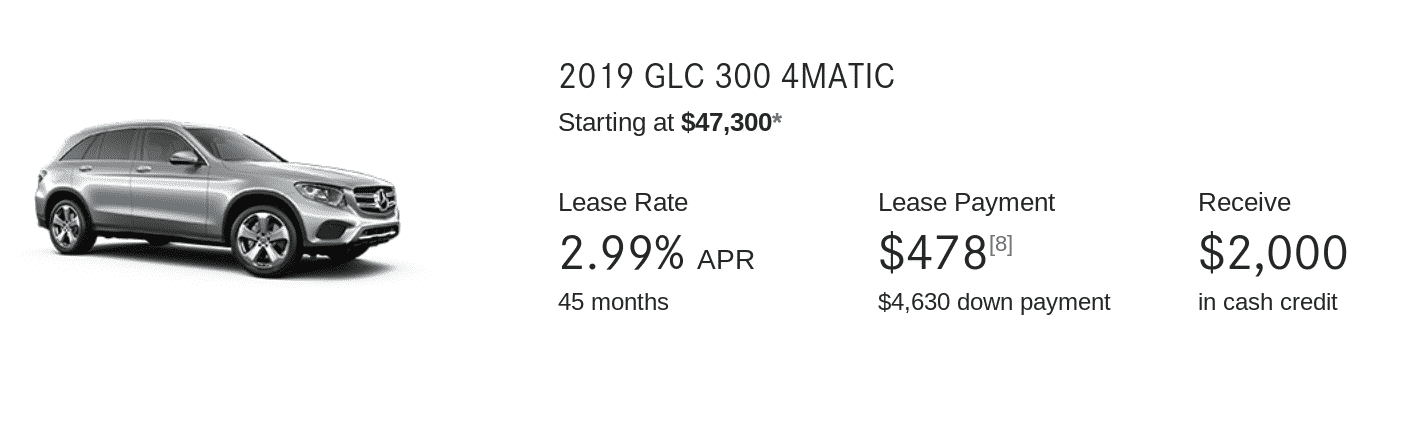Click the front wheel of the SUV
Screen dimensions: 1410x422
point(263,240)
